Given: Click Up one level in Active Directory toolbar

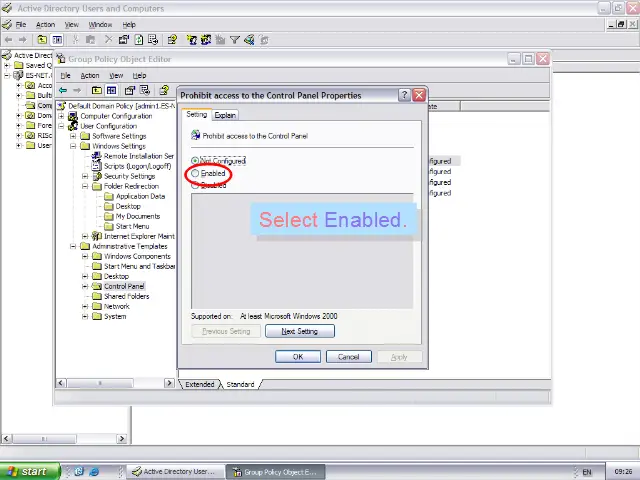Looking at the screenshot, I should pyautogui.click(x=42, y=40).
